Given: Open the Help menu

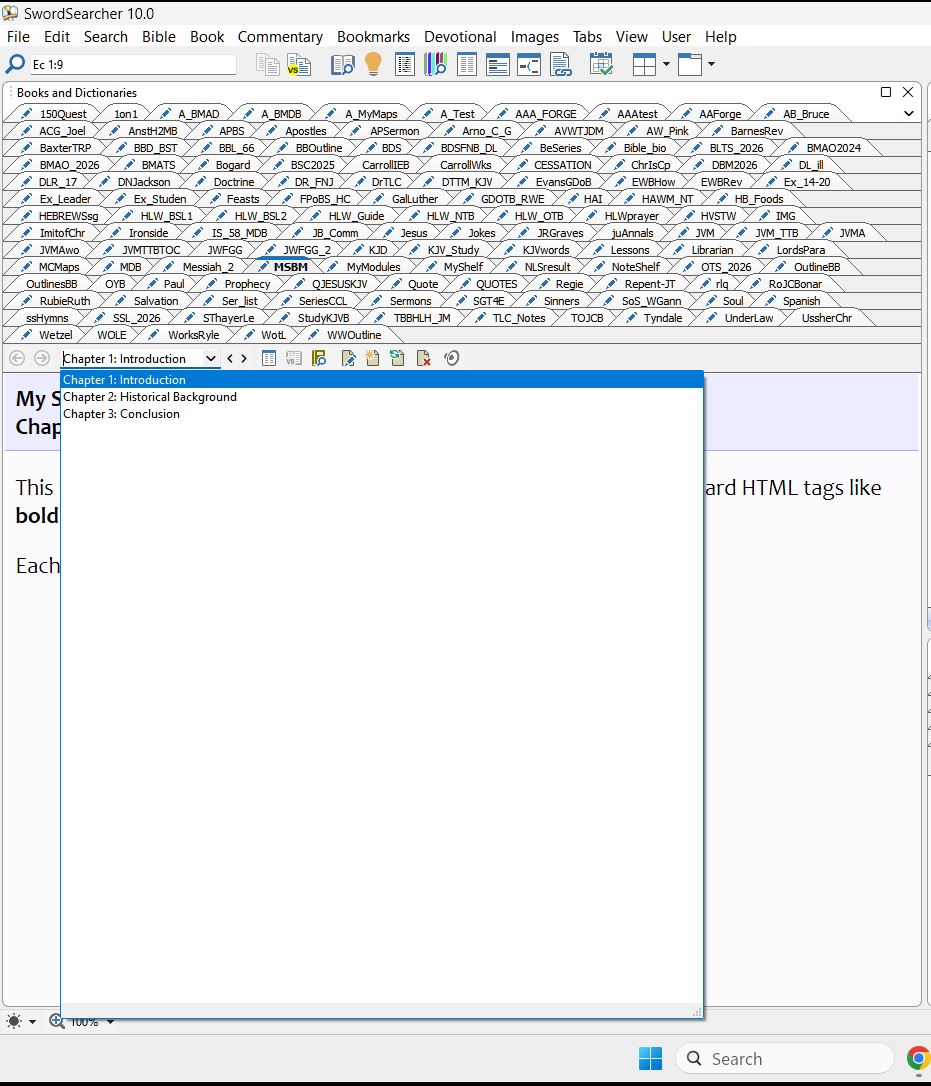Looking at the screenshot, I should (x=720, y=37).
